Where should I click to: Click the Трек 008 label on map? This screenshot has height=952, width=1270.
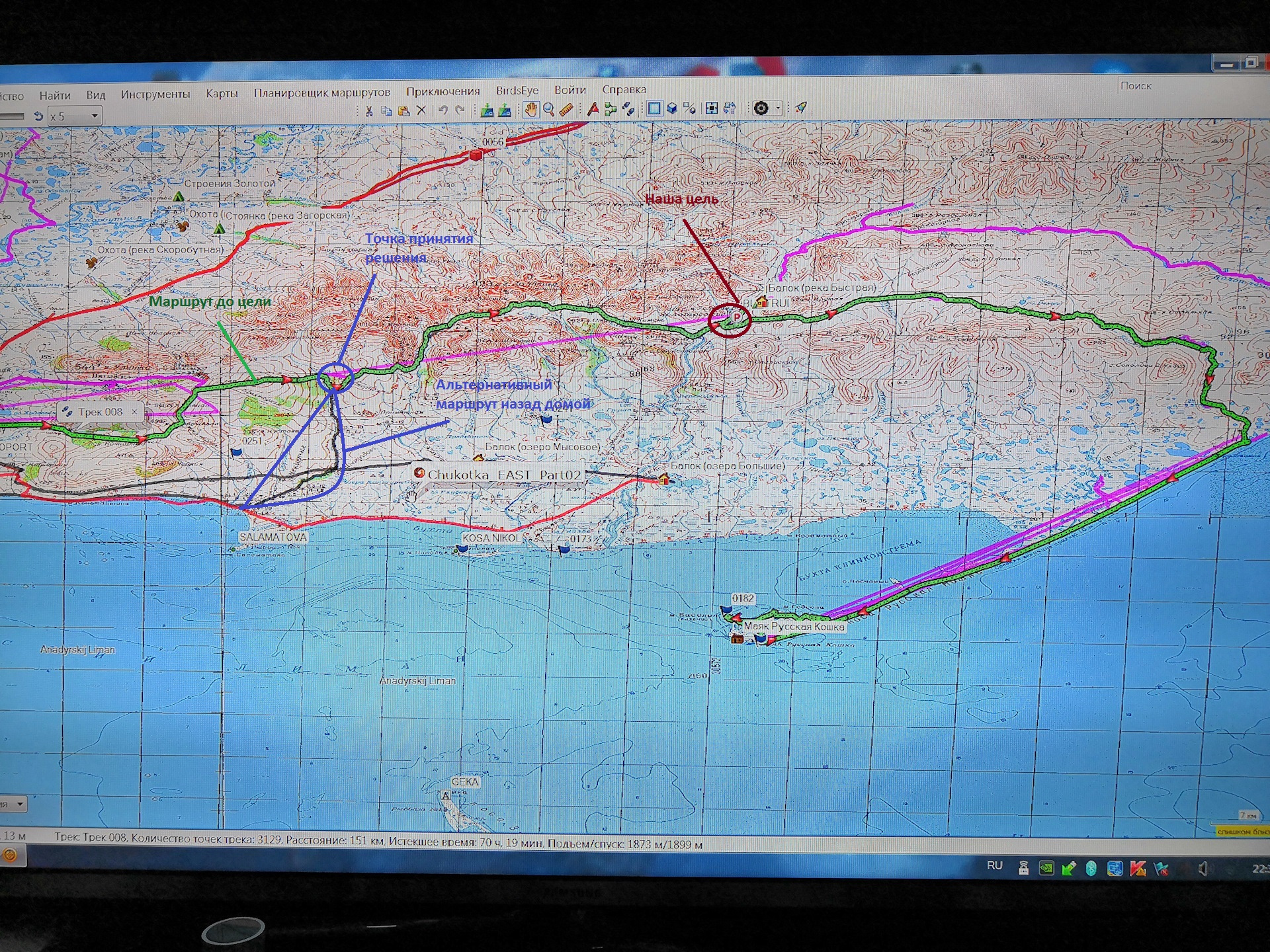101,412
